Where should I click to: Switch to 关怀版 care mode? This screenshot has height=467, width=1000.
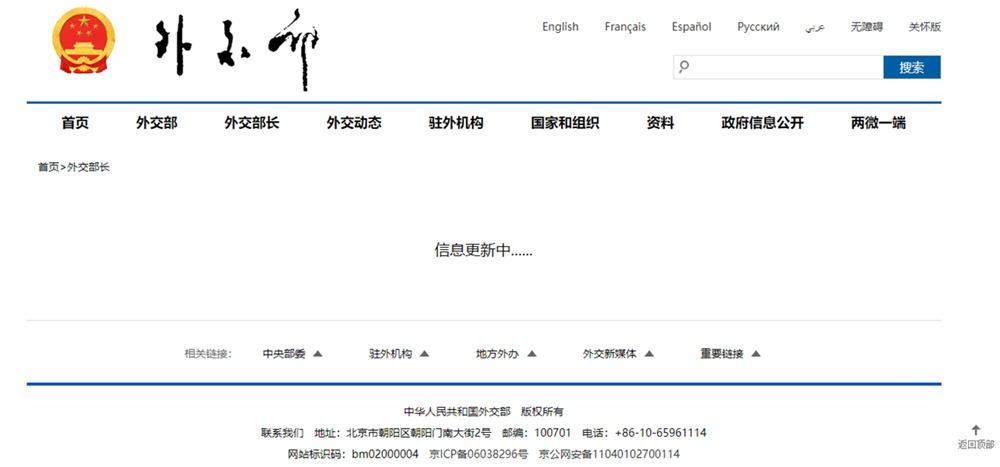click(924, 27)
